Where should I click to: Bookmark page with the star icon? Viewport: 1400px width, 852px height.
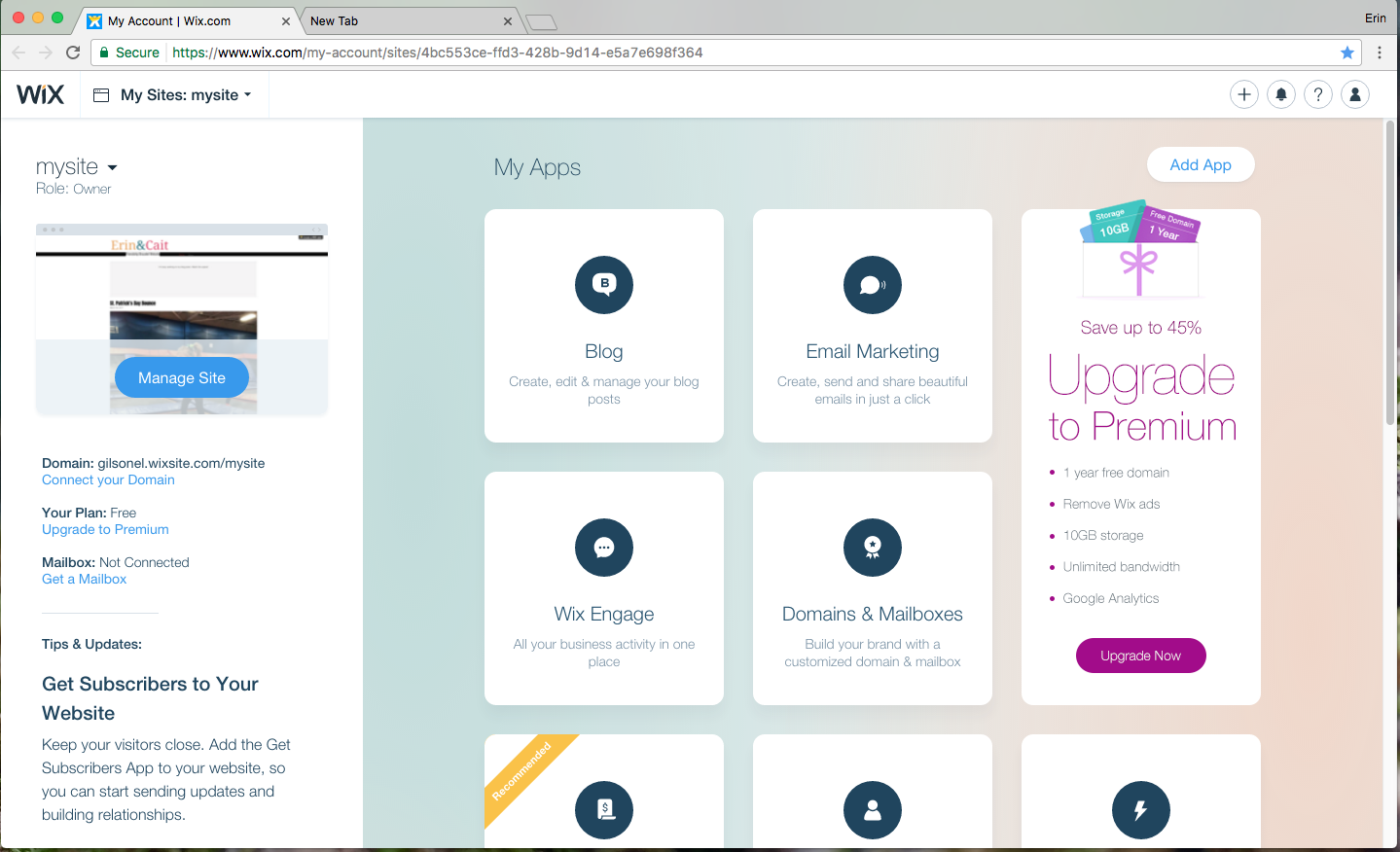[1347, 53]
